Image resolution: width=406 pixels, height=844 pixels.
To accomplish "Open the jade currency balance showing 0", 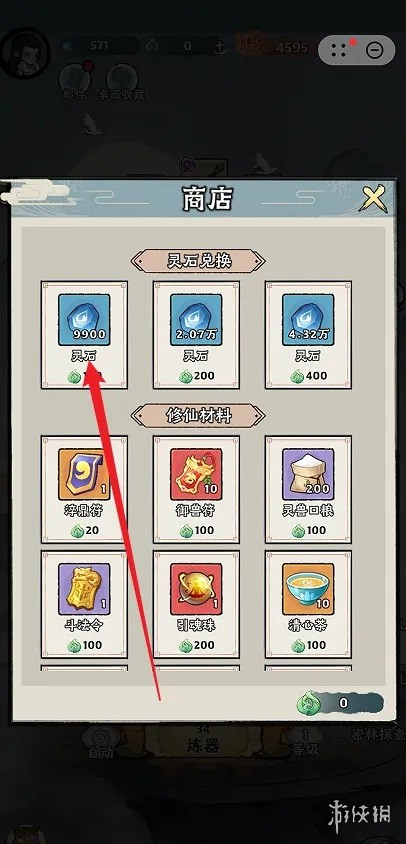I will [x=340, y=702].
